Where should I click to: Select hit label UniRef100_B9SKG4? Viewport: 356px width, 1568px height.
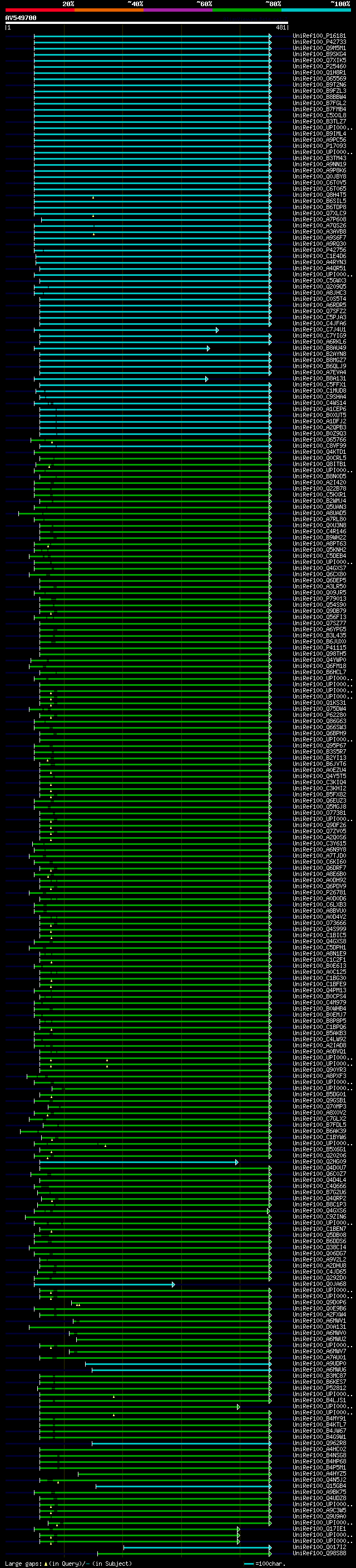[319, 54]
